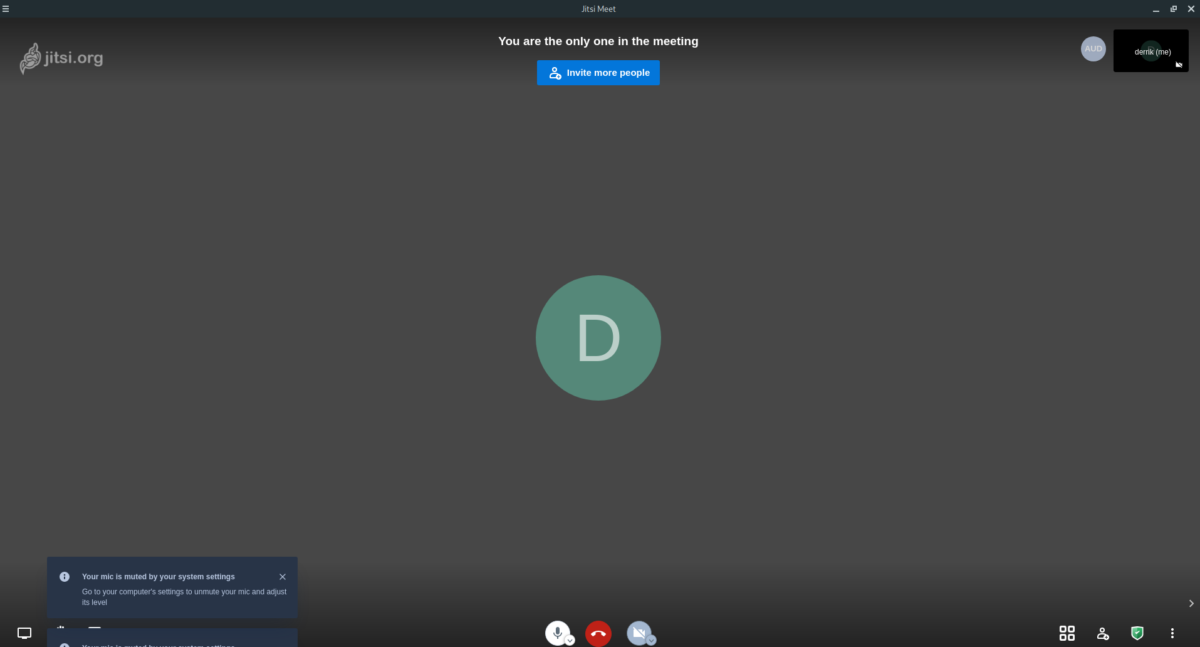Click the large D avatar circle
The width and height of the screenshot is (1200, 647).
(x=598, y=337)
